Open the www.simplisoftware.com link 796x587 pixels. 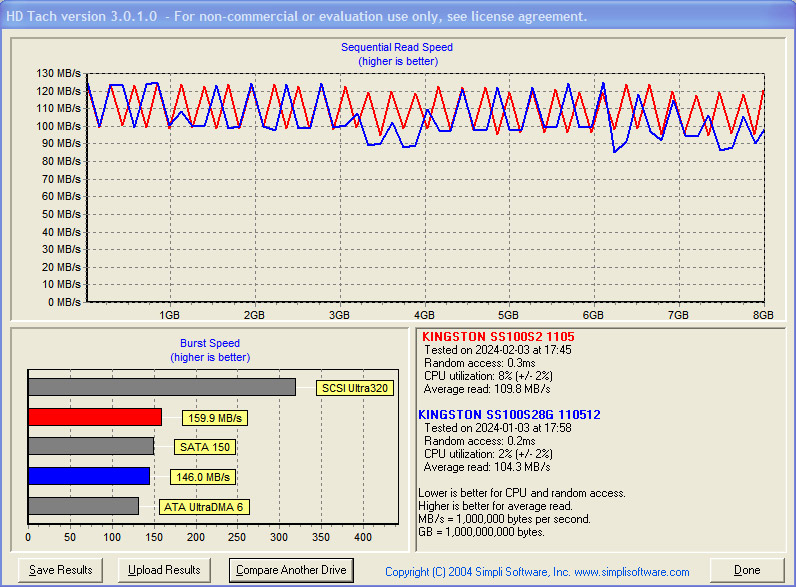(631, 572)
